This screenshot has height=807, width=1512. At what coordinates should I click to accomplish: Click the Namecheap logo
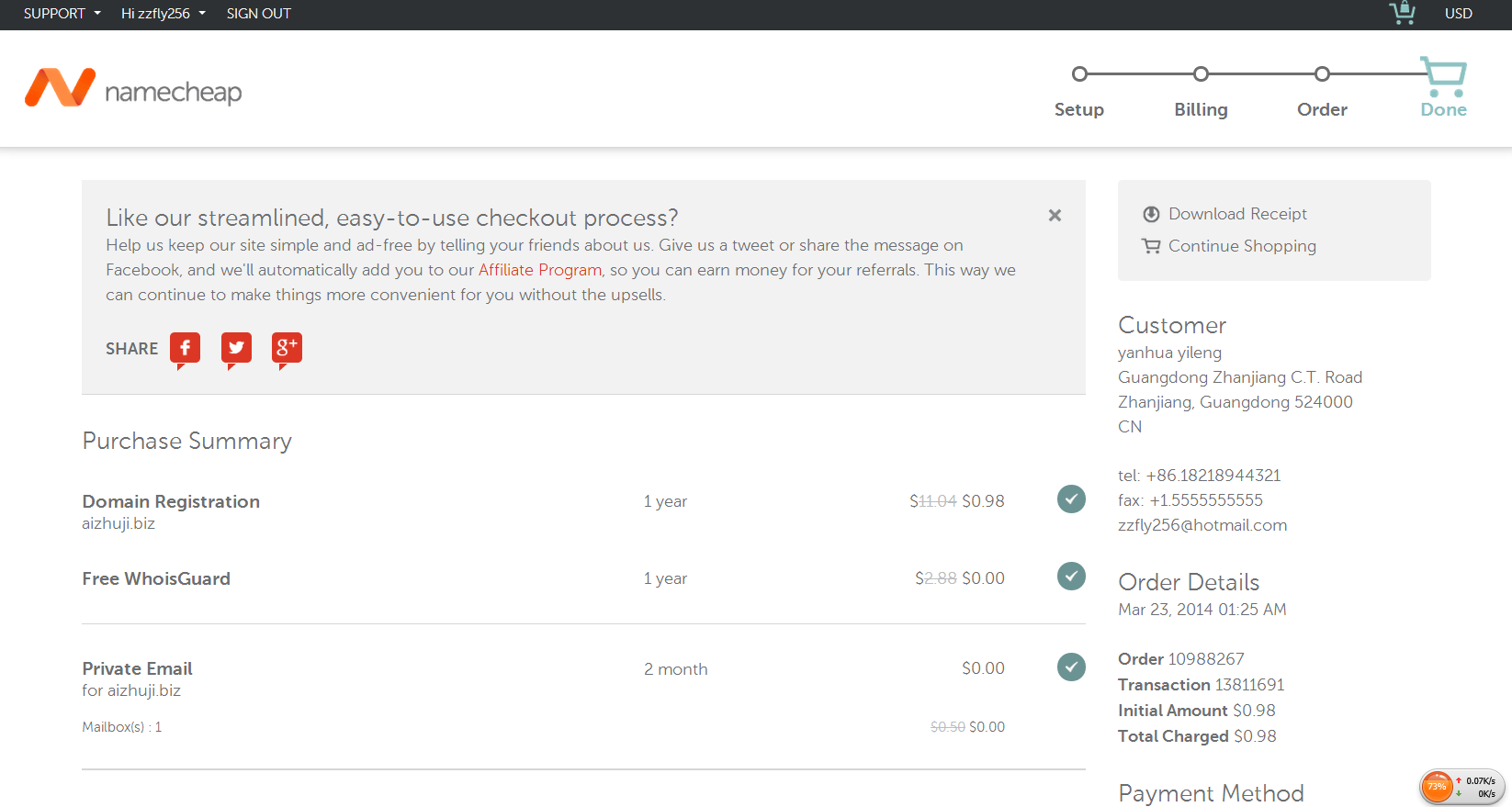click(133, 88)
